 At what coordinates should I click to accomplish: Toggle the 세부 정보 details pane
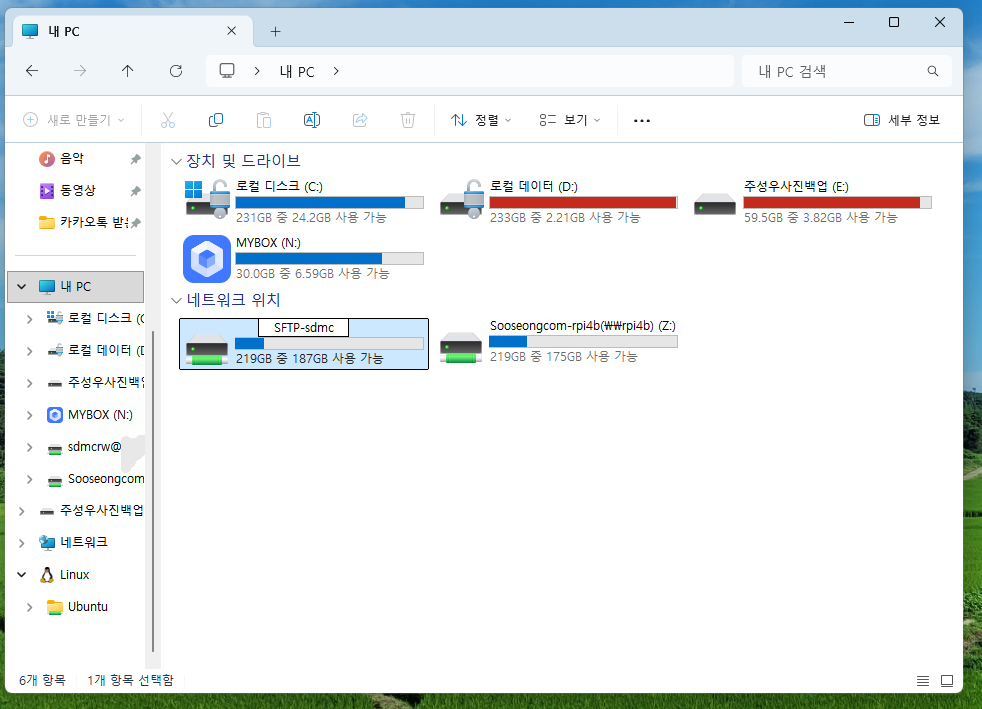[902, 120]
